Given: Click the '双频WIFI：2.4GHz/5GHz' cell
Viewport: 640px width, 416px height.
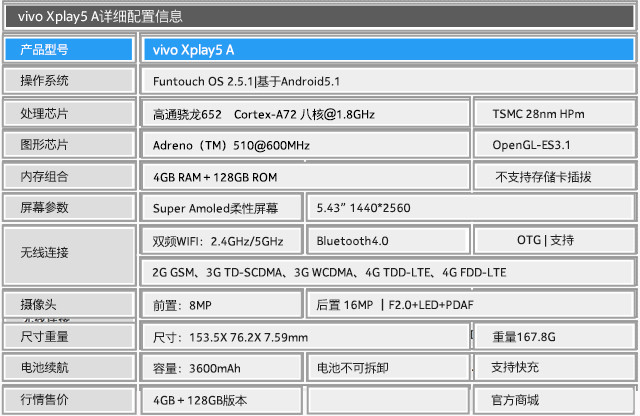Looking at the screenshot, I should tap(222, 241).
